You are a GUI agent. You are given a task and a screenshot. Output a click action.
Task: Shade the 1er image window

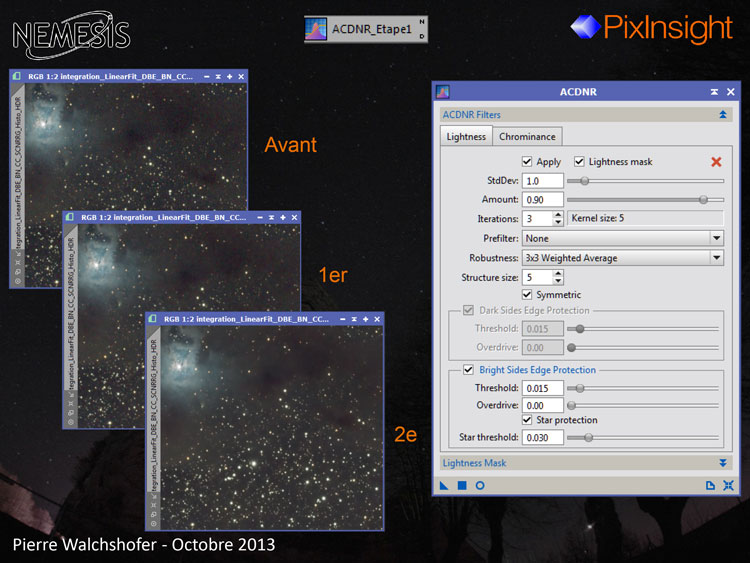(271, 218)
